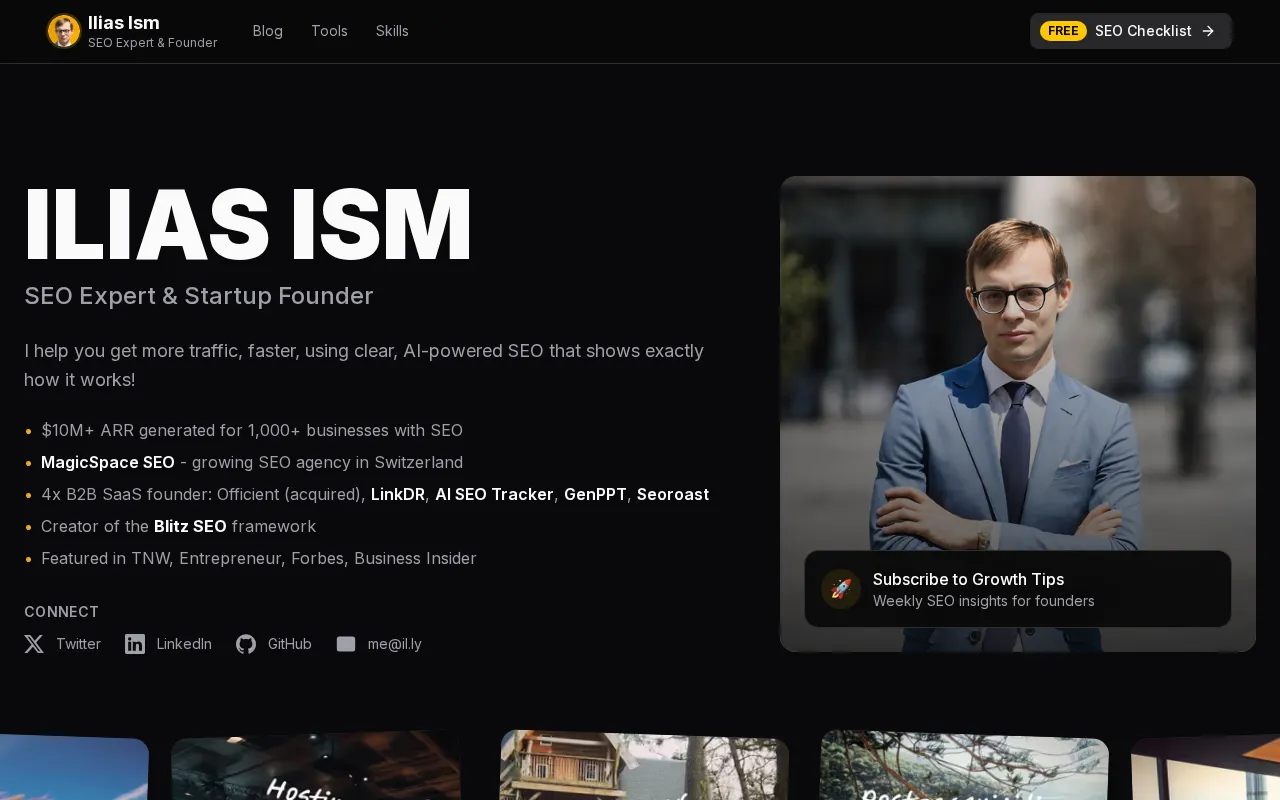Open the Blitz SEO framework link
The image size is (1280, 800).
coord(190,526)
